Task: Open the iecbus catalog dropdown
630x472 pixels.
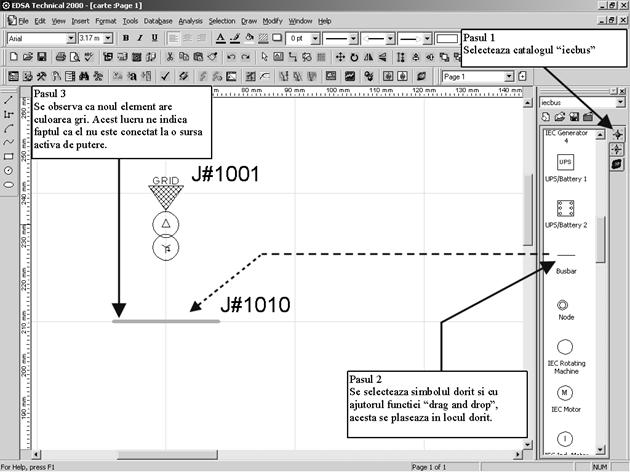Action: pyautogui.click(x=621, y=102)
